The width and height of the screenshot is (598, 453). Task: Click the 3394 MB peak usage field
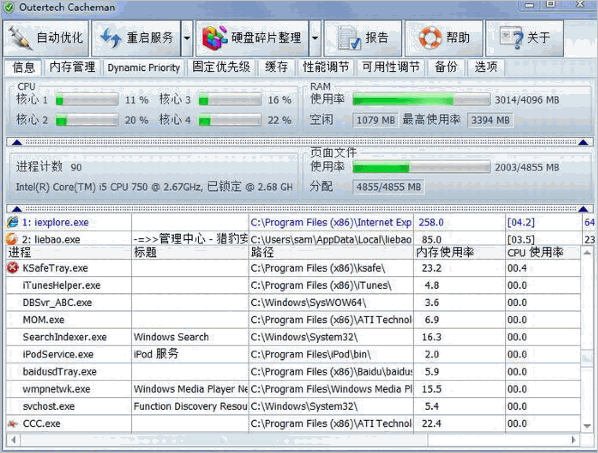click(x=490, y=120)
